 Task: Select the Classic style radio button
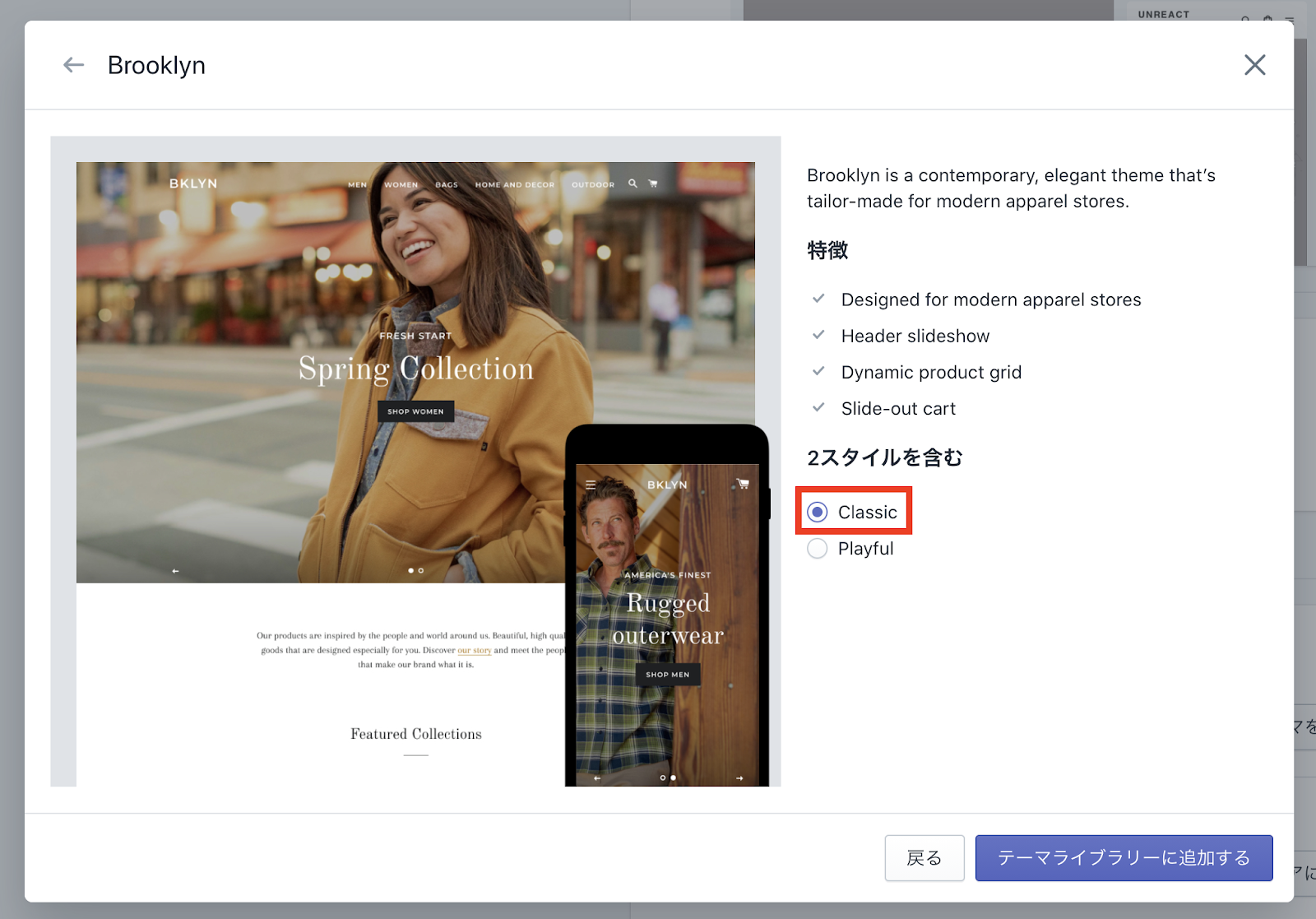[818, 513]
